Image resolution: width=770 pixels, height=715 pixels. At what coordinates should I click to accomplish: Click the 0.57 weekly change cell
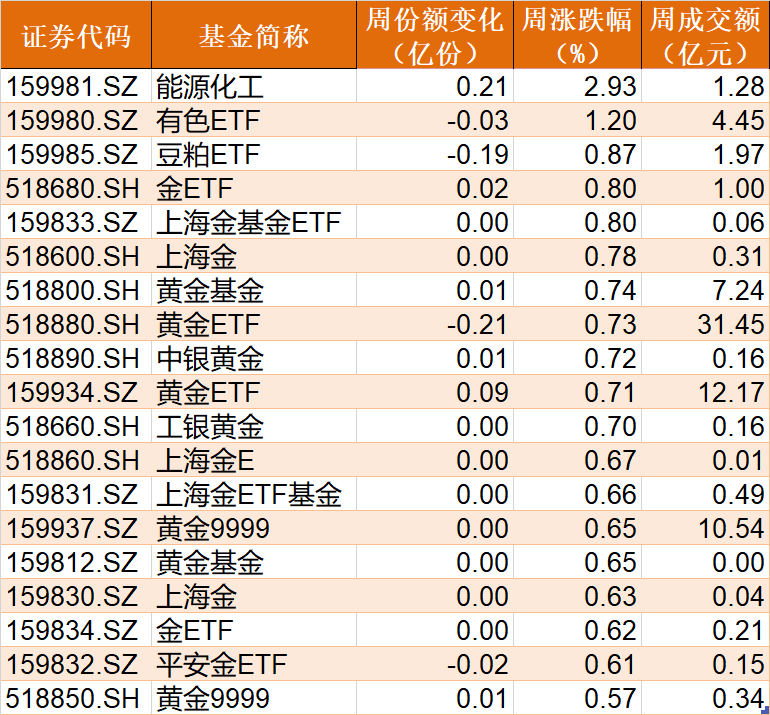click(x=578, y=698)
